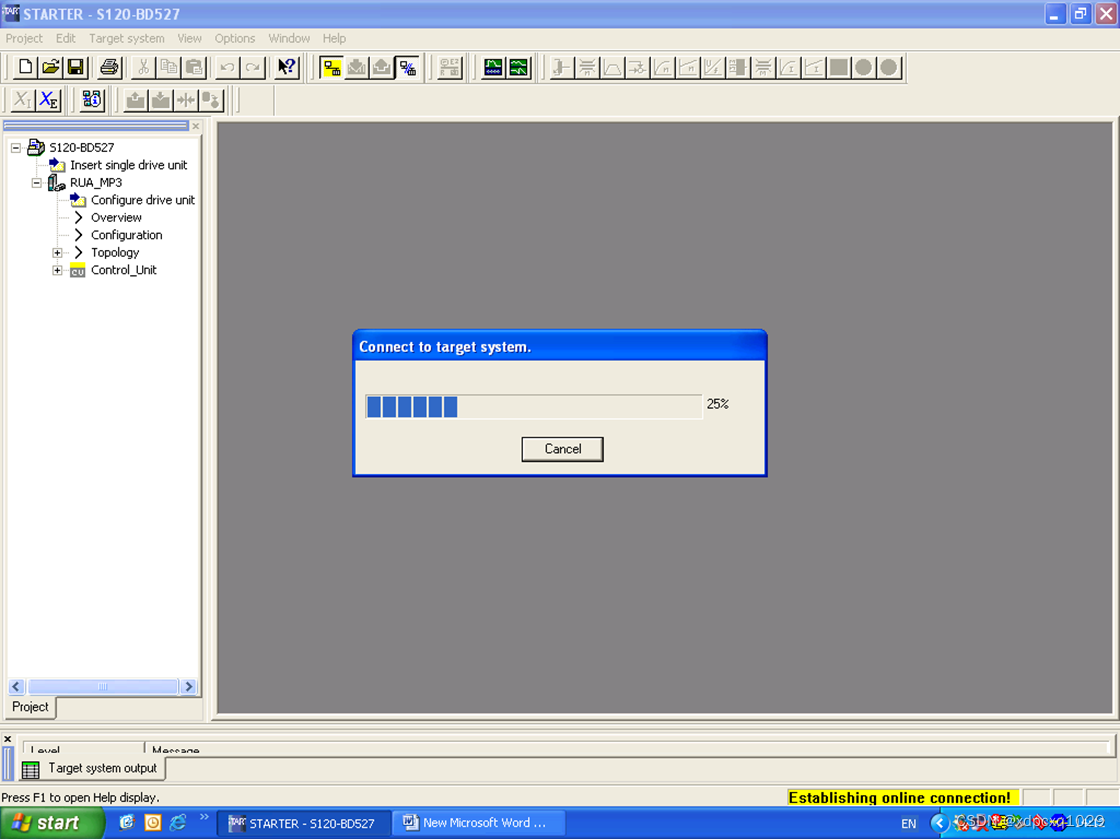Open the Options menu
This screenshot has height=839, width=1120.
(x=234, y=39)
